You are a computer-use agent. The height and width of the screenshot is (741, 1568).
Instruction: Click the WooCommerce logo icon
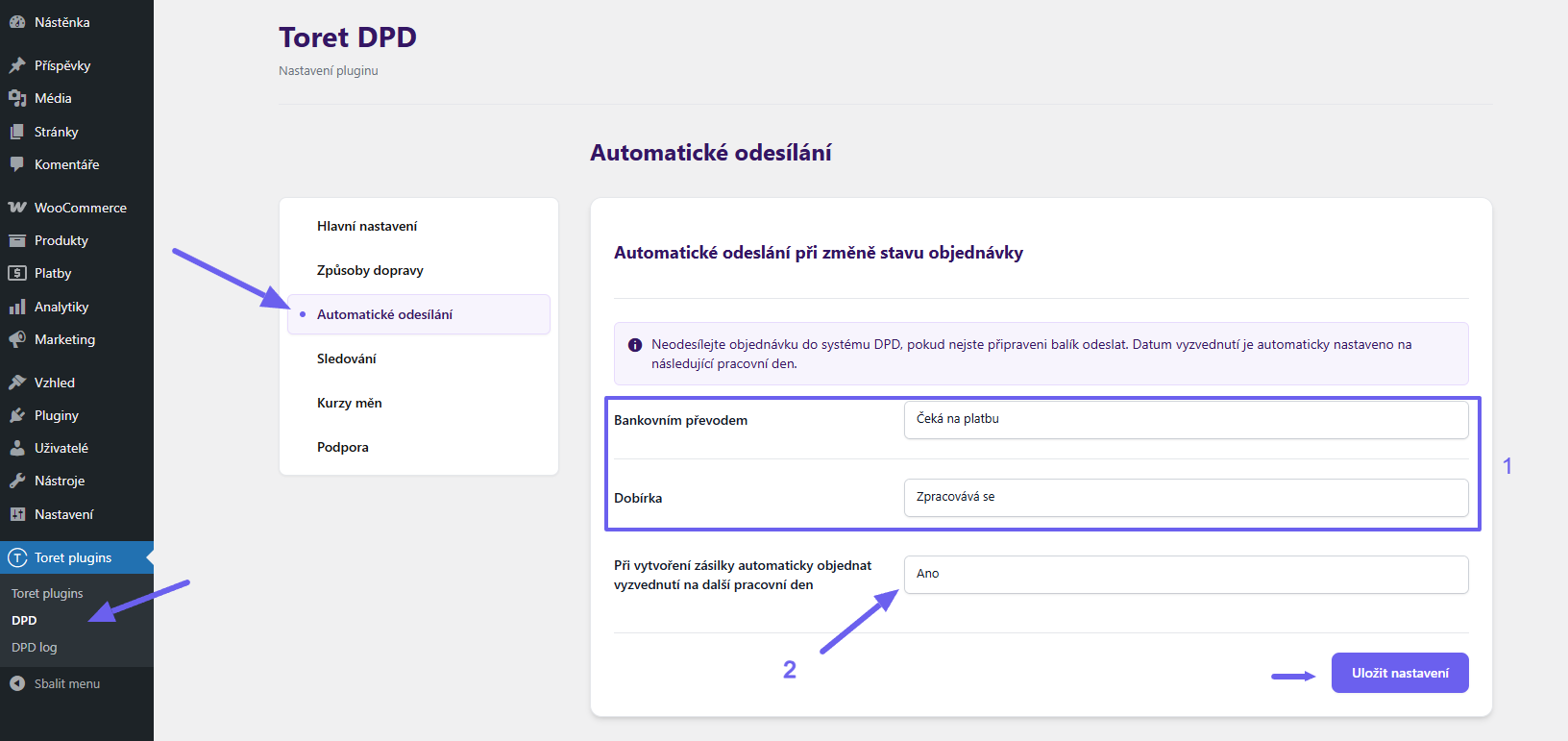tap(17, 208)
